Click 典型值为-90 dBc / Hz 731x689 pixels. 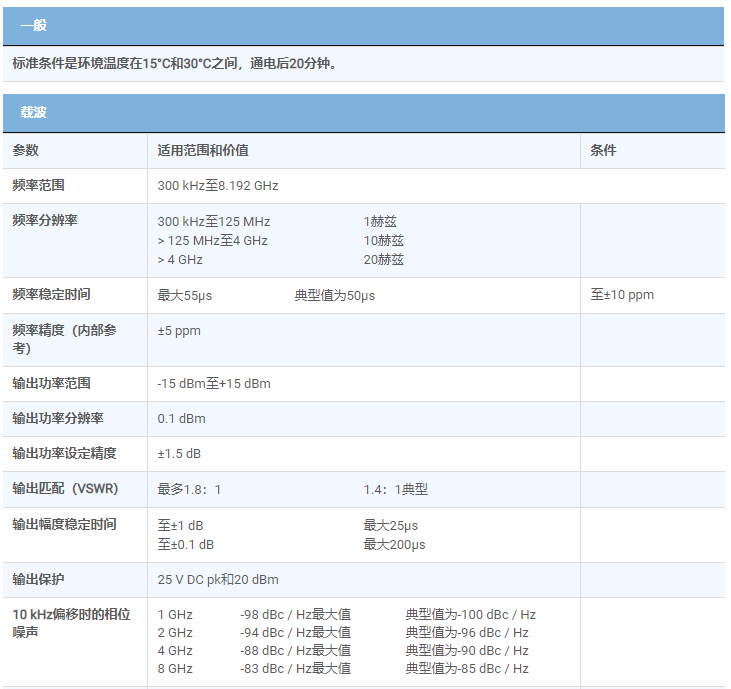click(467, 650)
